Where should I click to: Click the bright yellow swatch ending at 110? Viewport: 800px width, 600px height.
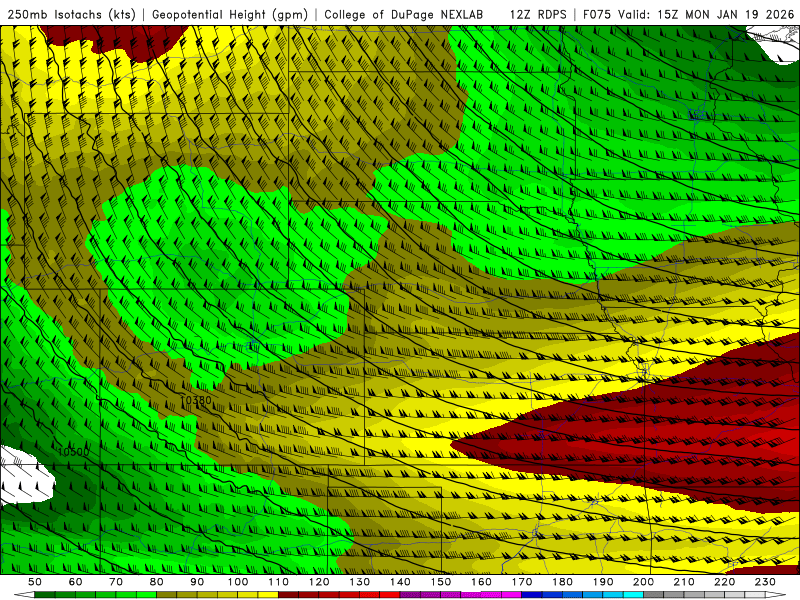[x=268, y=595]
